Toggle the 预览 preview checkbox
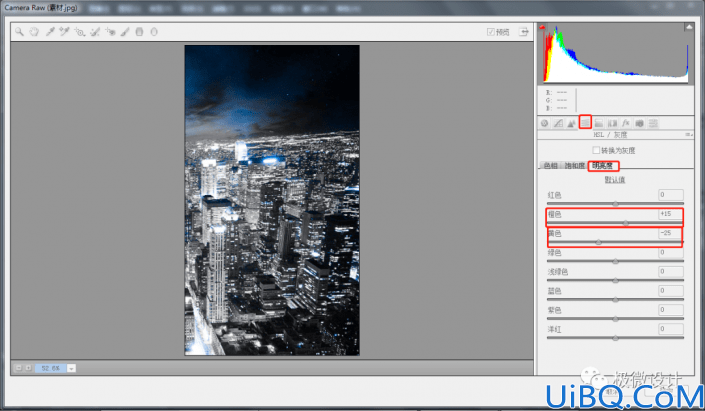 (491, 31)
